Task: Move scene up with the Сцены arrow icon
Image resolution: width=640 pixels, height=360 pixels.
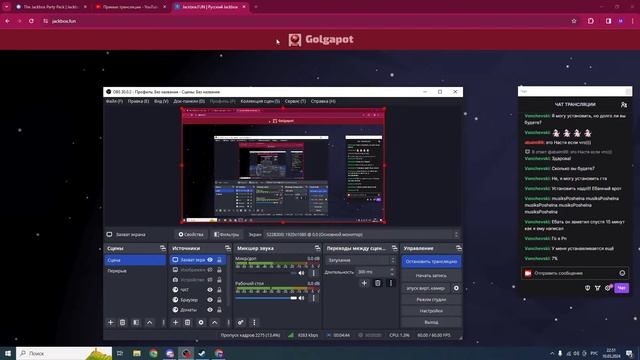Action: 149,322
